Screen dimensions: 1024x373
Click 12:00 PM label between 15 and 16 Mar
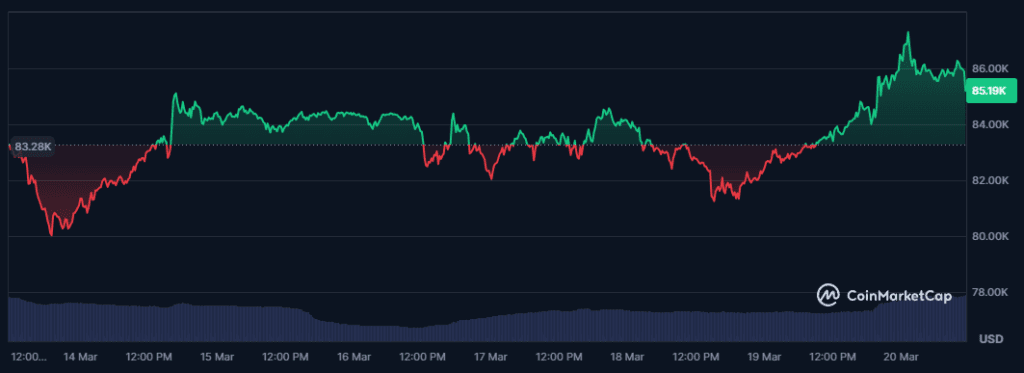[285, 357]
